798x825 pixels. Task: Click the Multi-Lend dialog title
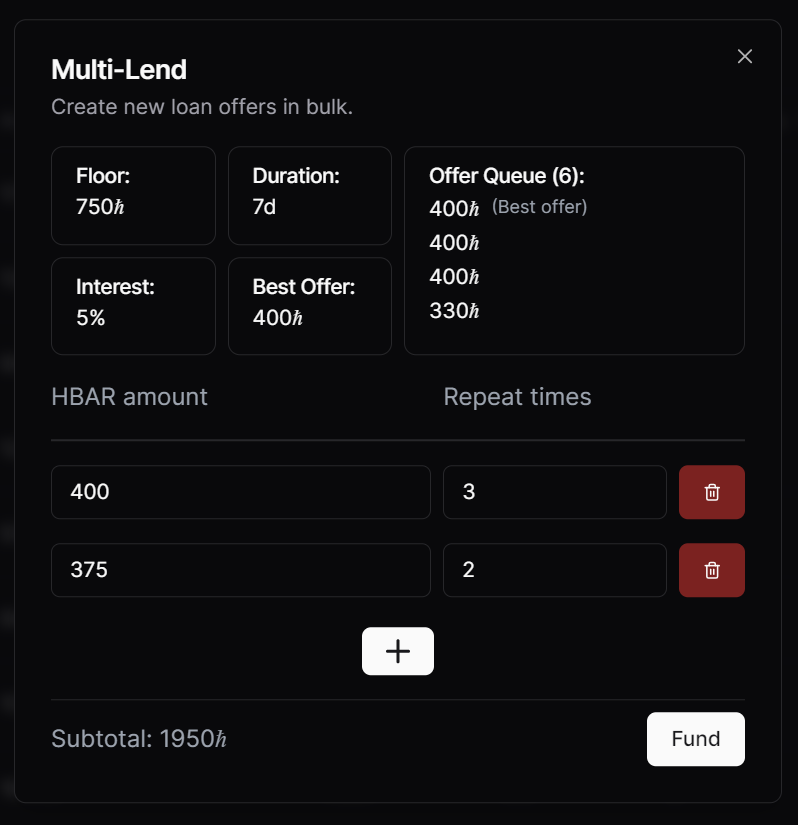coord(119,70)
